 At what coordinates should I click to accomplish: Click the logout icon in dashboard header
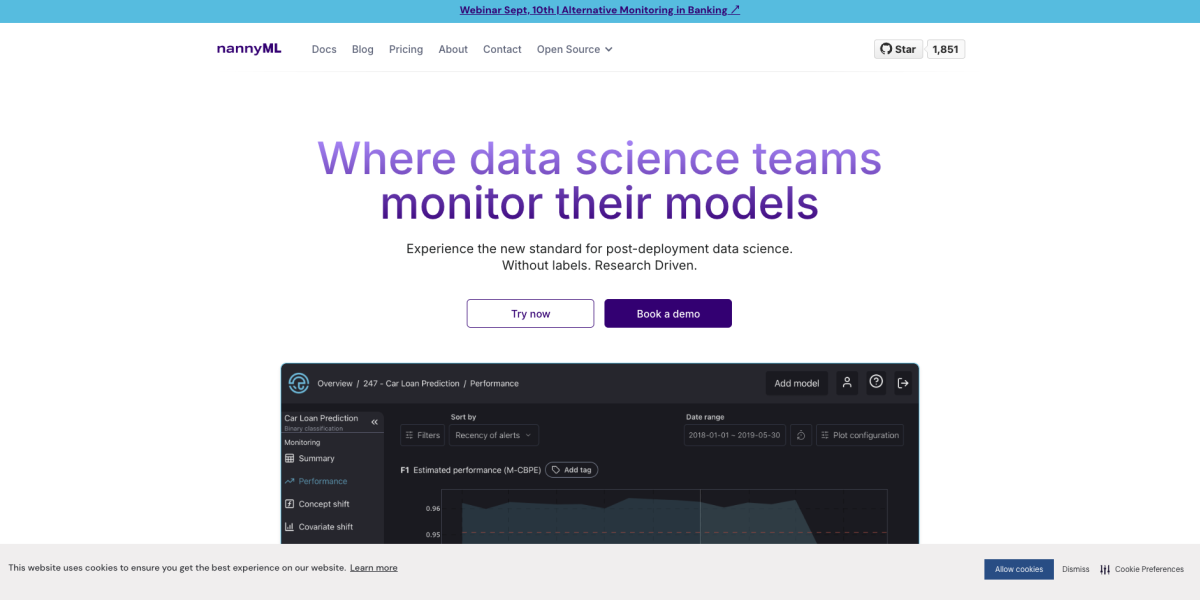(903, 383)
